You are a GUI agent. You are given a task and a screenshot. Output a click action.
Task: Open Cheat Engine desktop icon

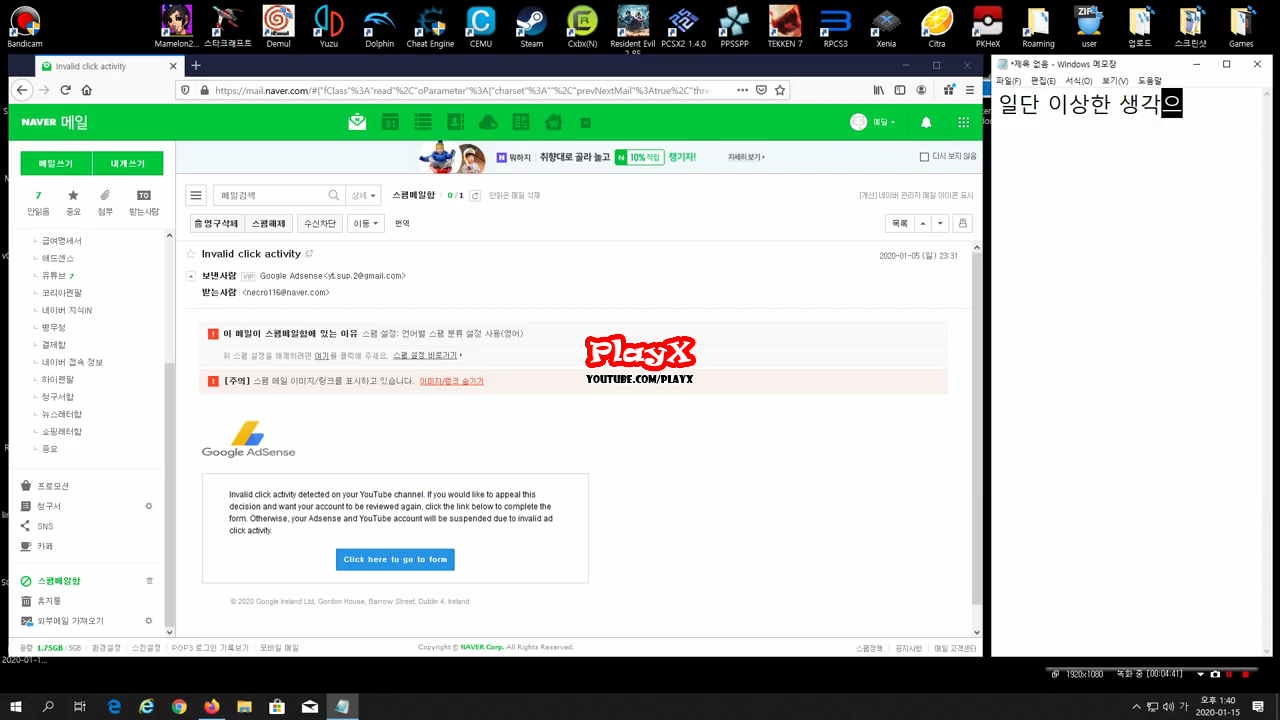pyautogui.click(x=430, y=27)
